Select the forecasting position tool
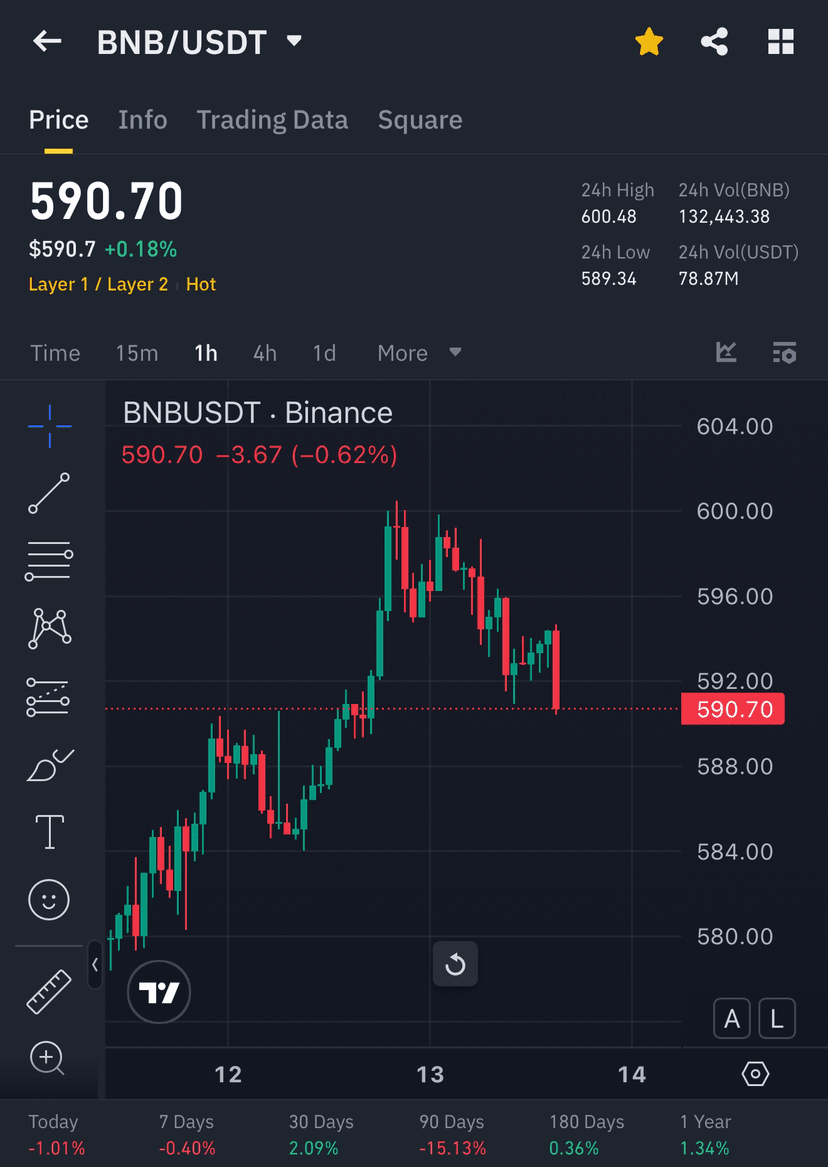Screen dimensions: 828x1167 (48, 697)
